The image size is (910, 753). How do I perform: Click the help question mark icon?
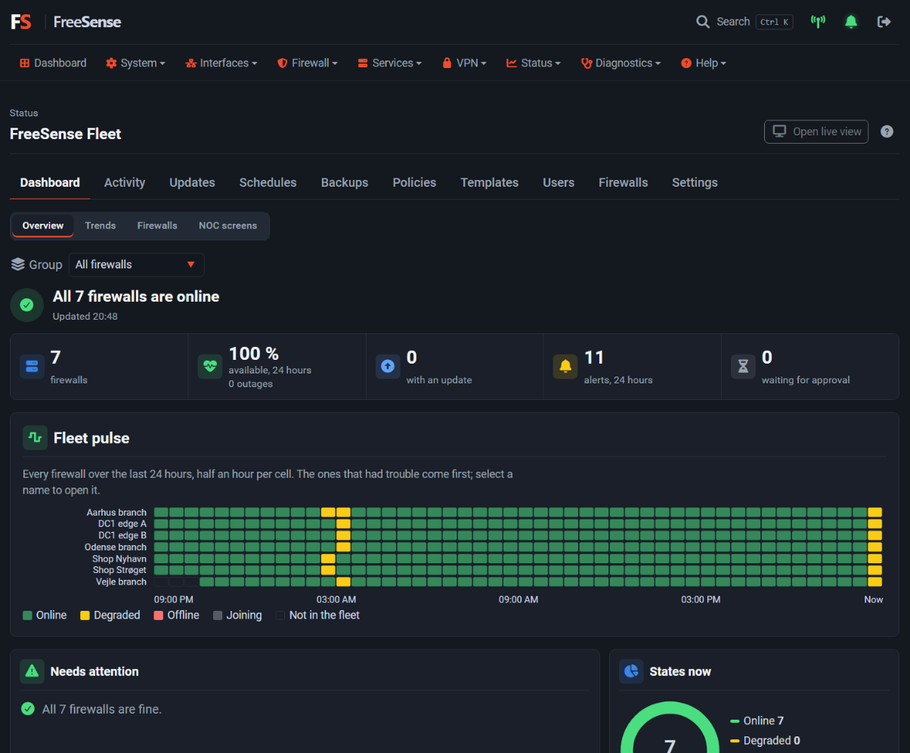click(x=886, y=132)
